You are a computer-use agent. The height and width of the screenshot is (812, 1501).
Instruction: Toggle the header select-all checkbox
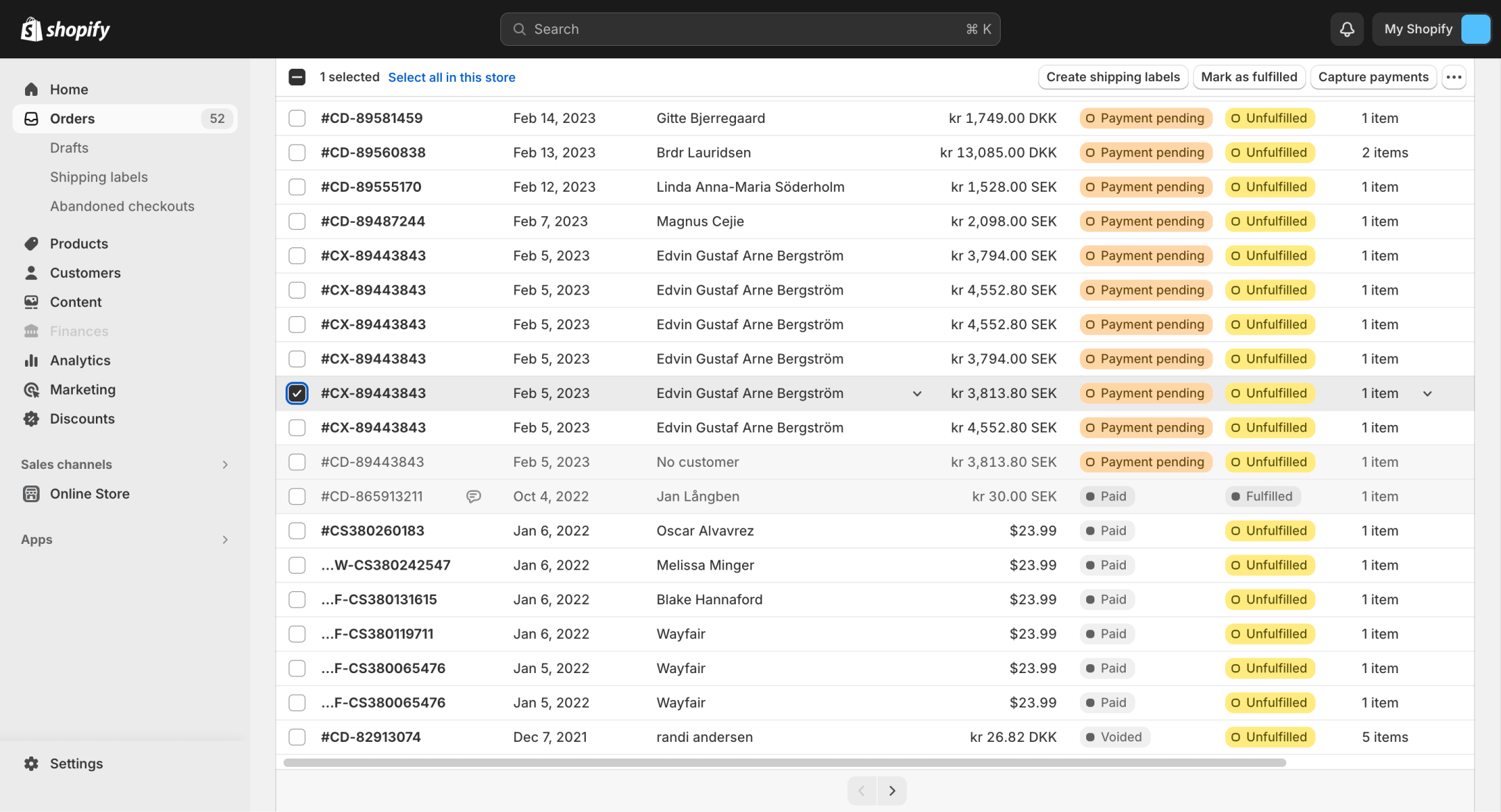point(297,77)
